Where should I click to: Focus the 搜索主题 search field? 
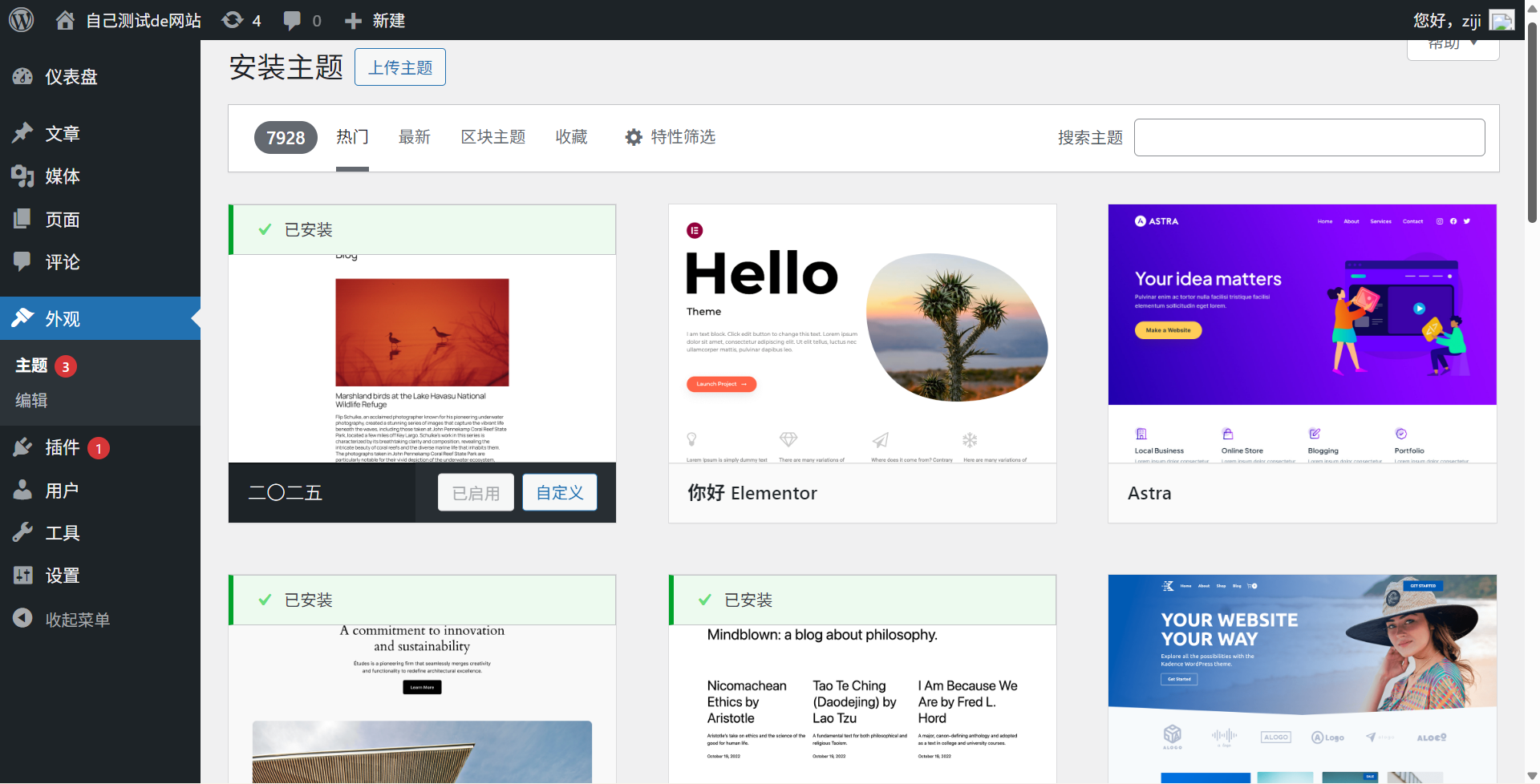tap(1310, 138)
